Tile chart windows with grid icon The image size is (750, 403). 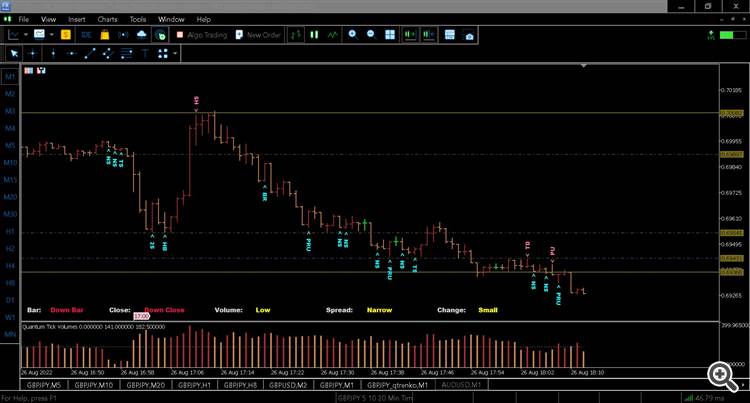click(x=390, y=35)
